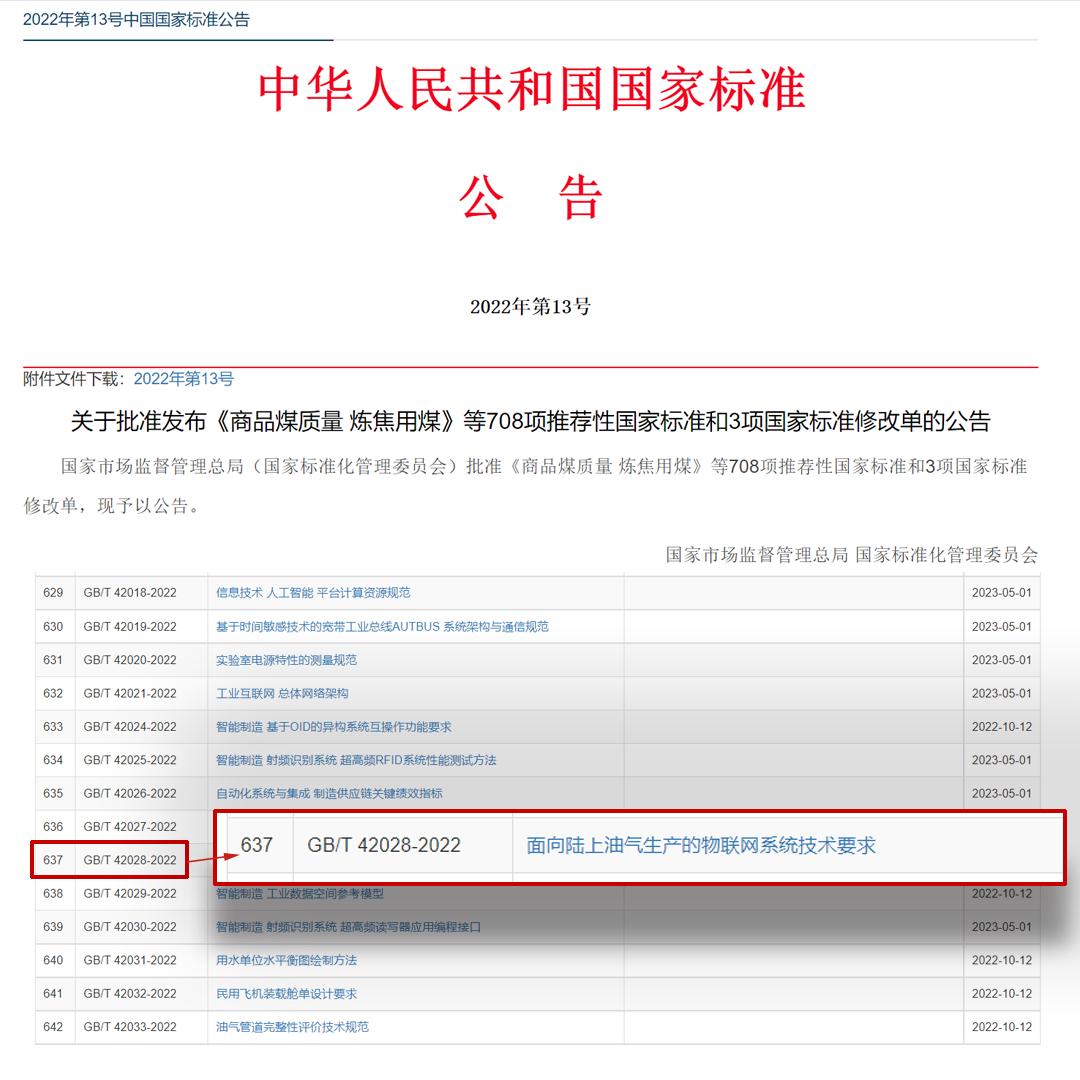This screenshot has width=1080, height=1080.
Task: Select the implementation date 2023-05-01 for entry 629
Action: 1003,592
